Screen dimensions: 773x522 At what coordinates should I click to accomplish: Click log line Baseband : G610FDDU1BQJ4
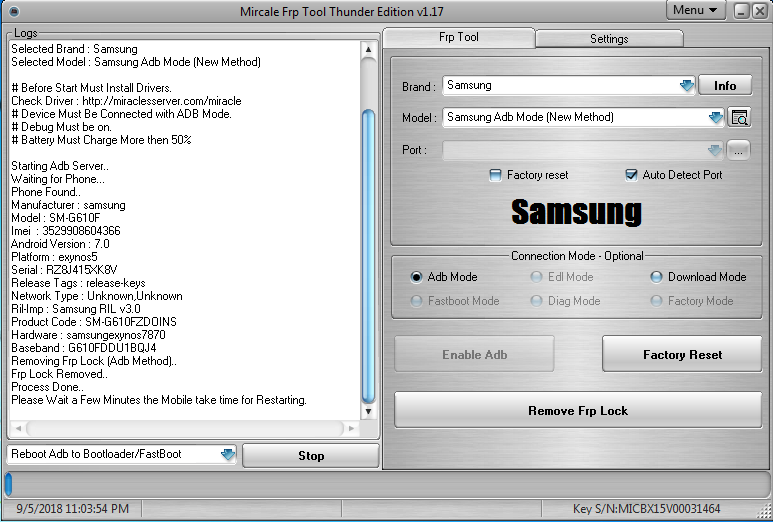coord(83,348)
